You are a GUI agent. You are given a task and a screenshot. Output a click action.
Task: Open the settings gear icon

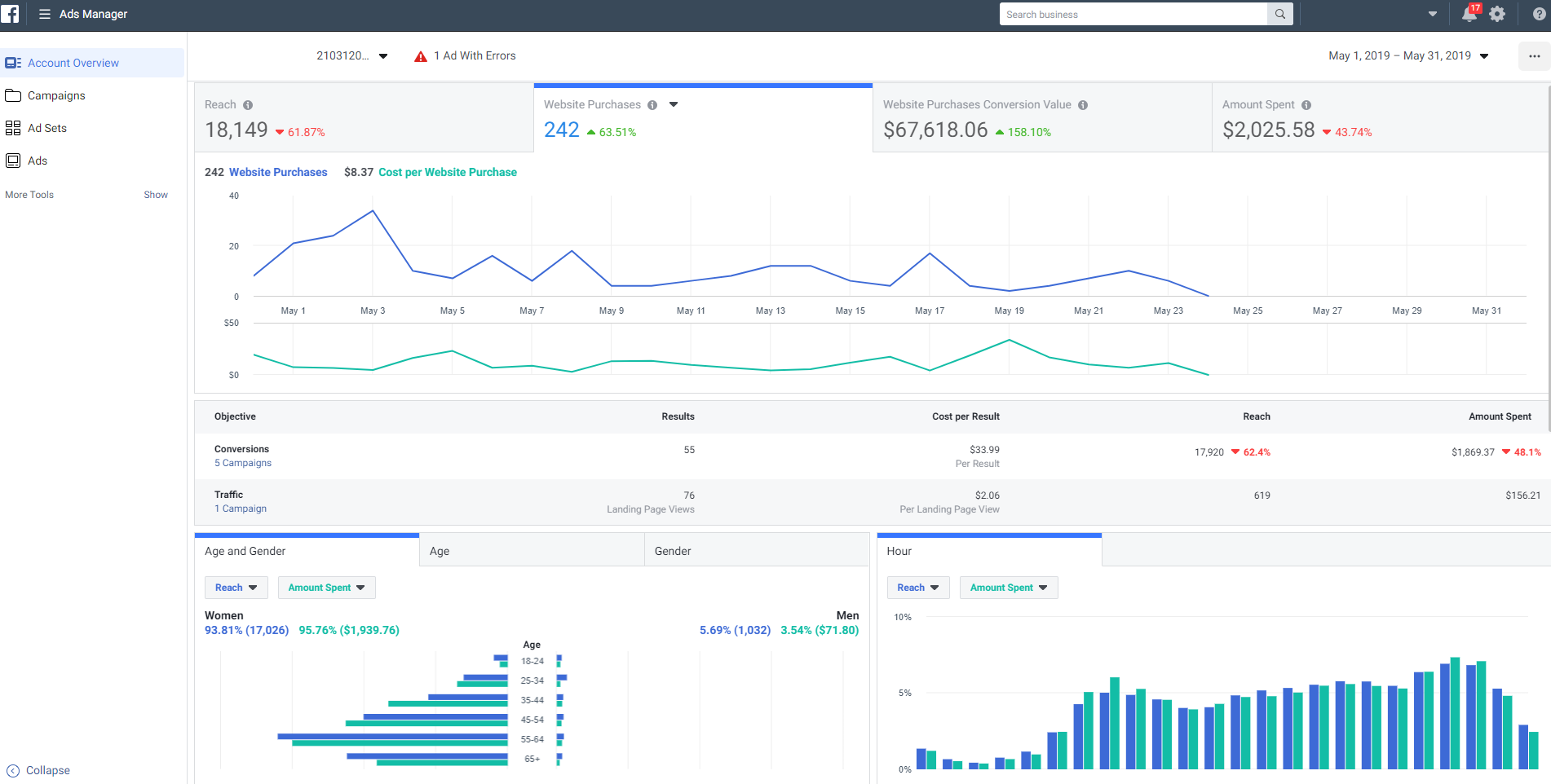tap(1497, 14)
